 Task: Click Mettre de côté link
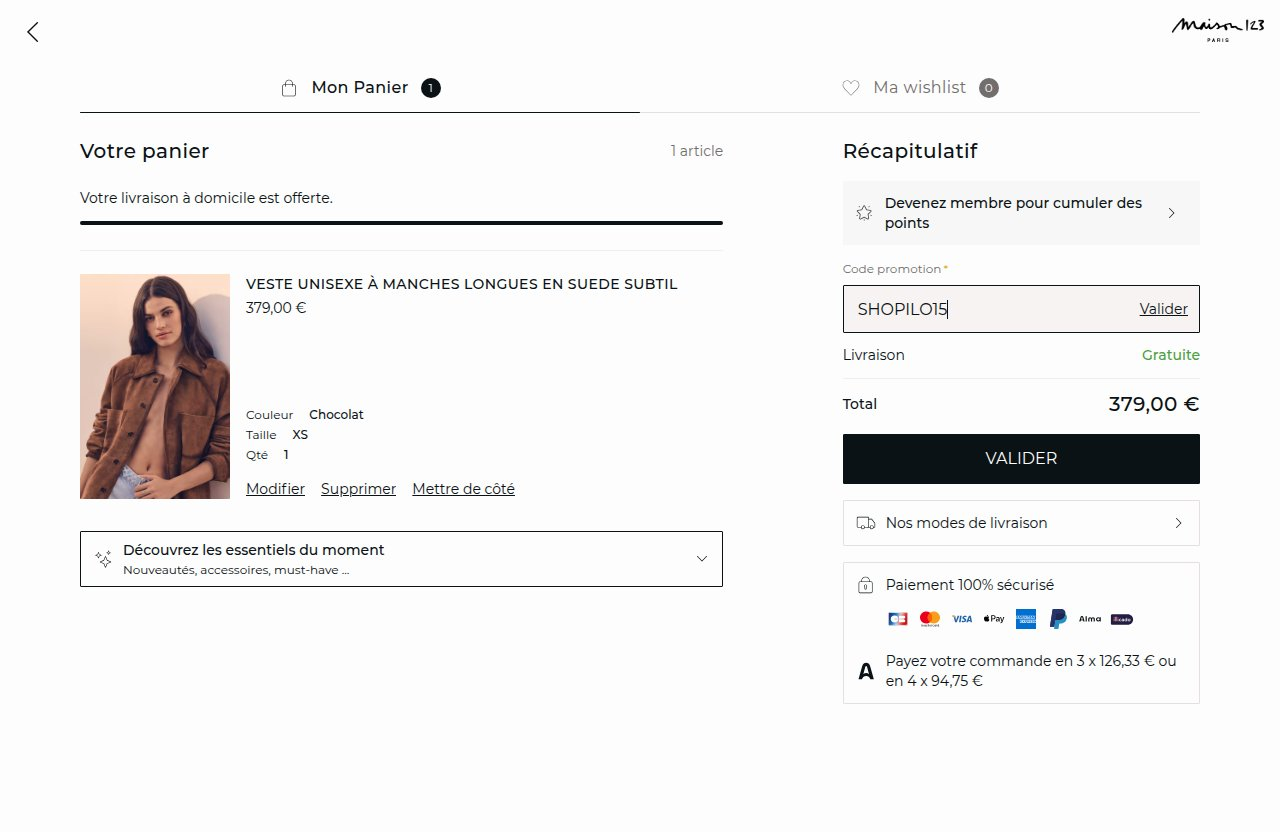463,489
